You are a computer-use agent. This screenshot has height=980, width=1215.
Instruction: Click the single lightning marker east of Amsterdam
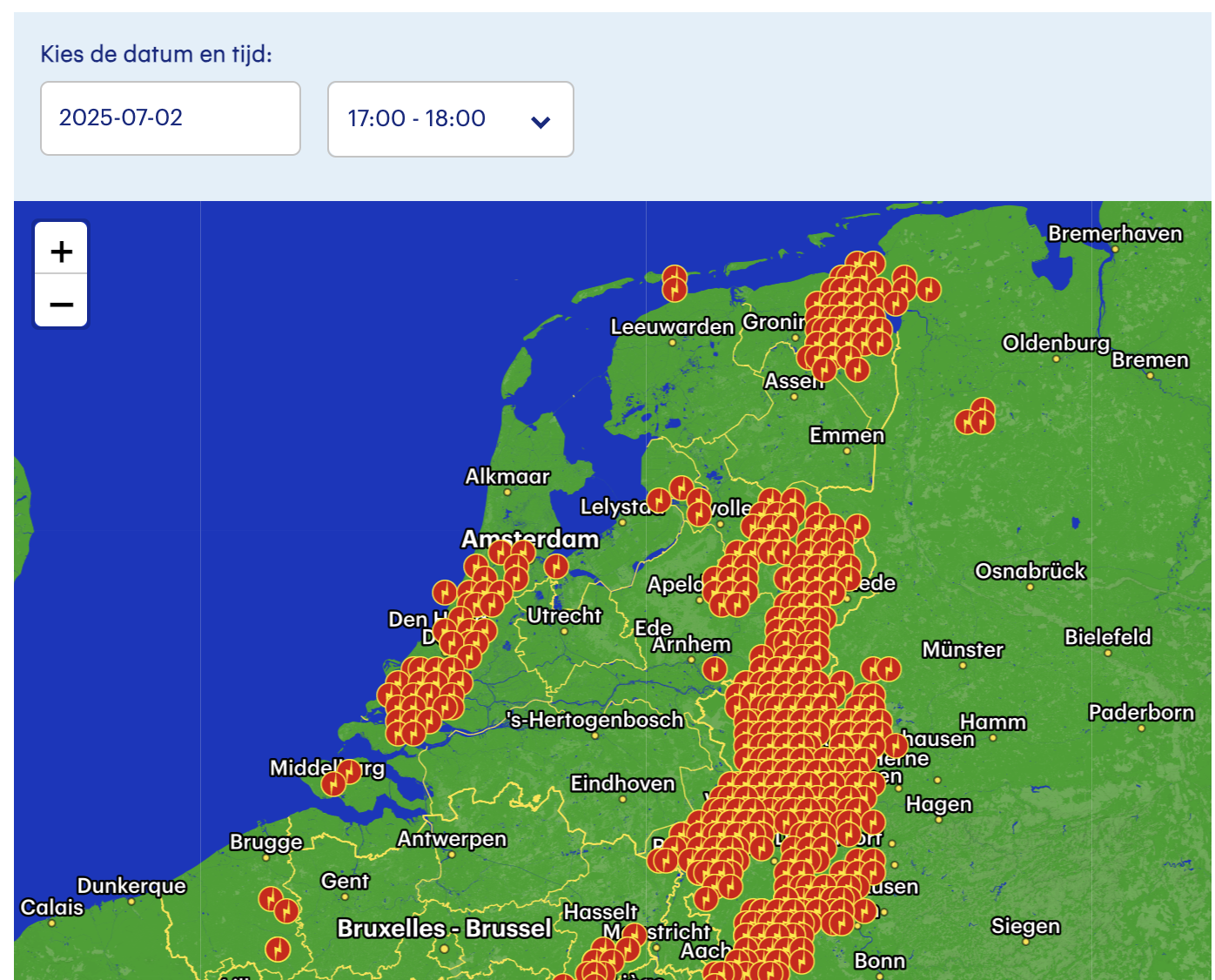[x=556, y=567]
